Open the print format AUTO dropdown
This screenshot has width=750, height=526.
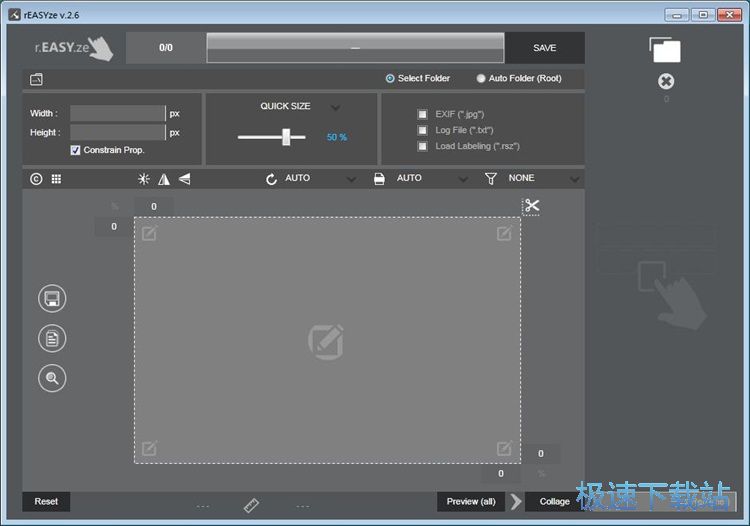(x=463, y=179)
